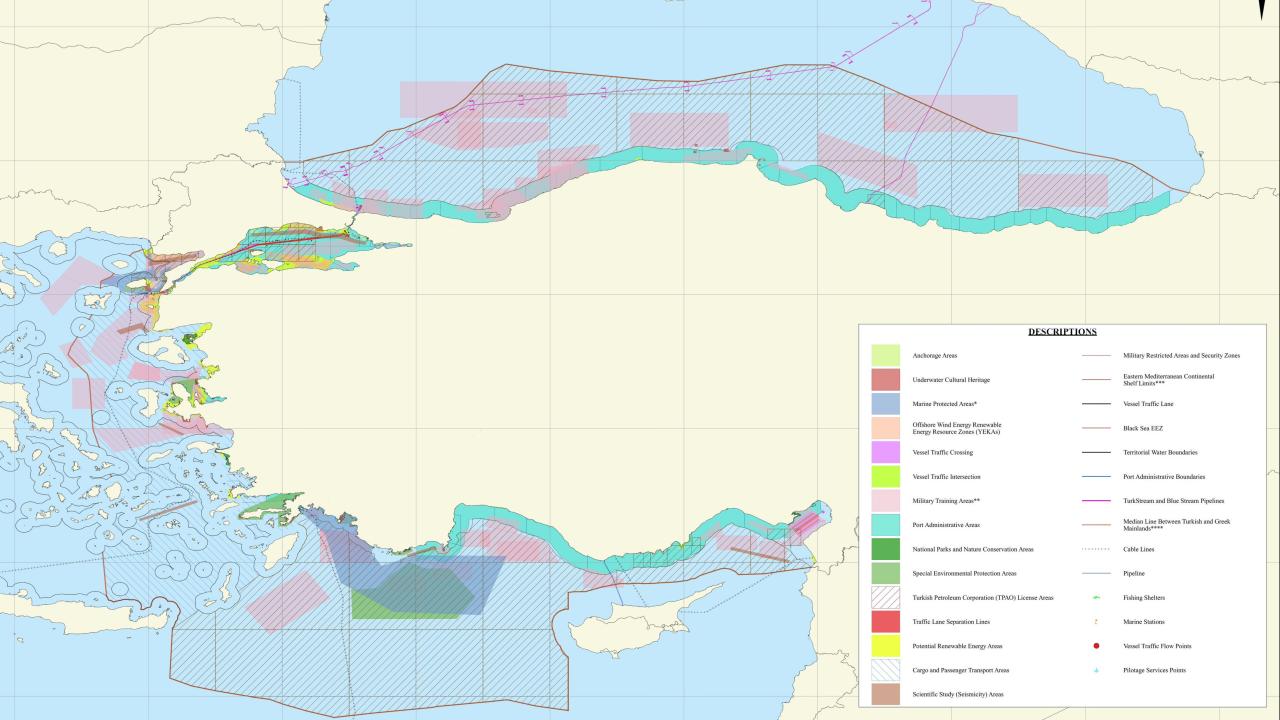The height and width of the screenshot is (720, 1280).
Task: Click the pink Military Training Areas swatch
Action: click(x=887, y=501)
